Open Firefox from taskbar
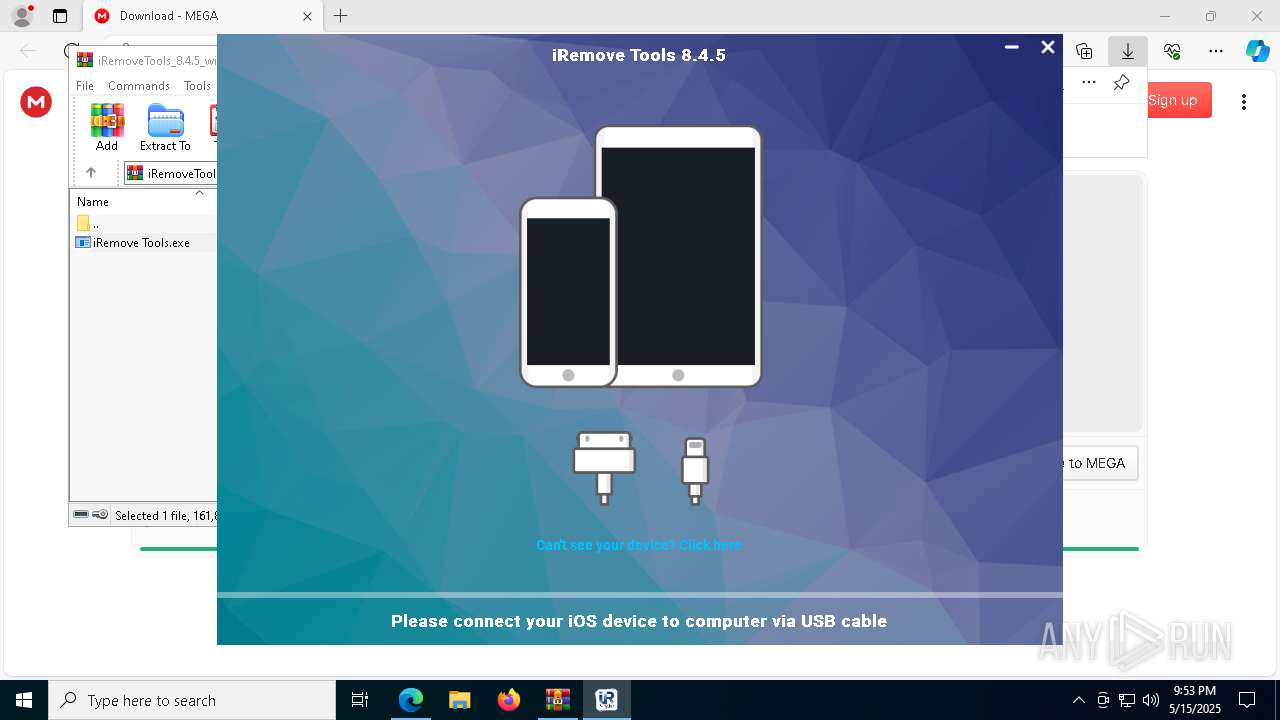Screen dimensions: 1280x720 [509, 700]
